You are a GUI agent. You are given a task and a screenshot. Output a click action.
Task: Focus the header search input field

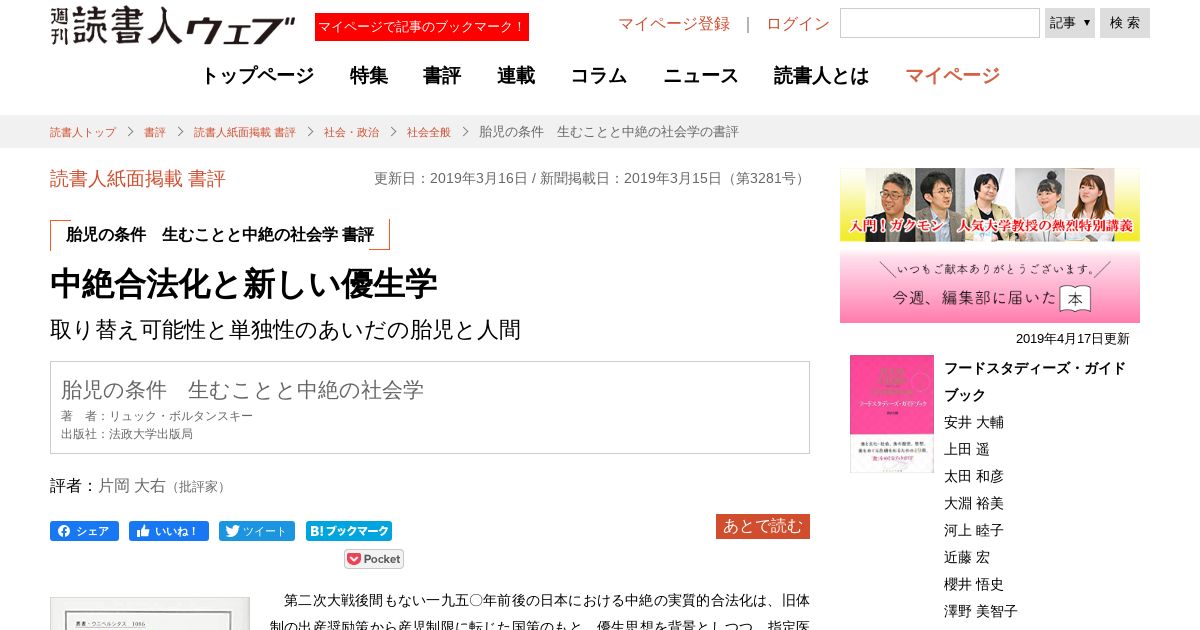[x=940, y=23]
